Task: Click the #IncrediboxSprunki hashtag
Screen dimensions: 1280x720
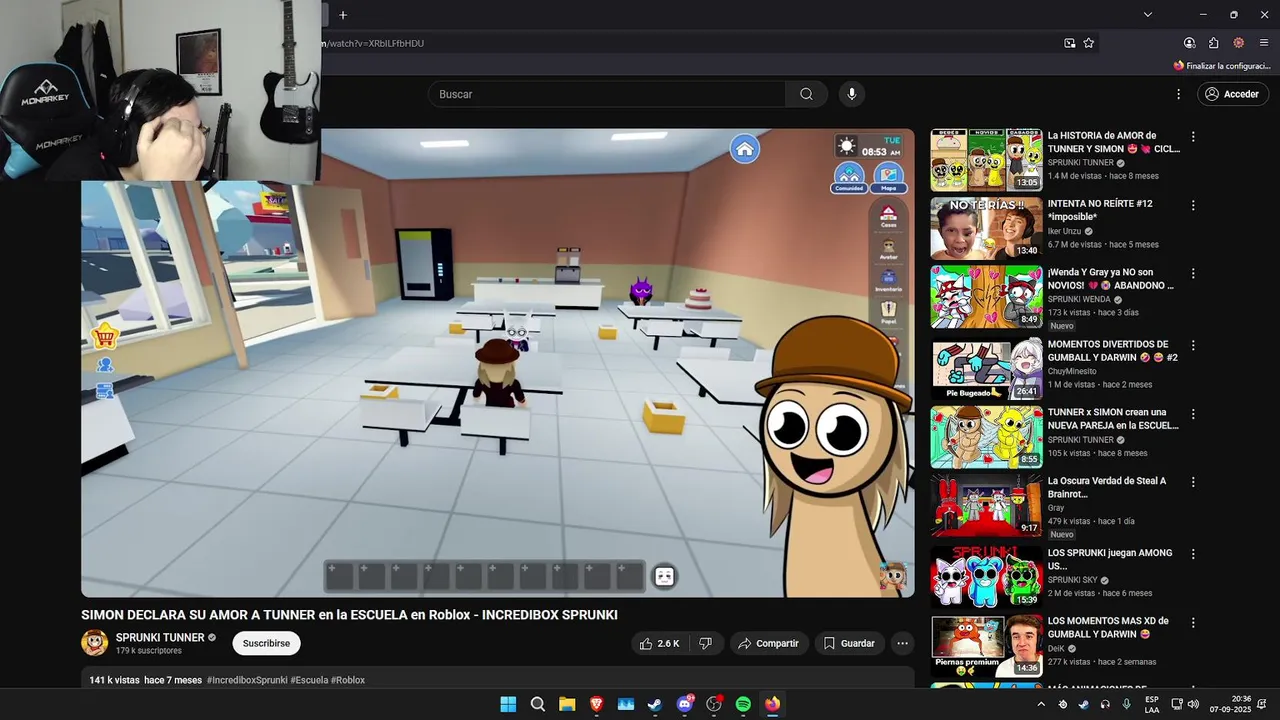Action: coord(247,680)
